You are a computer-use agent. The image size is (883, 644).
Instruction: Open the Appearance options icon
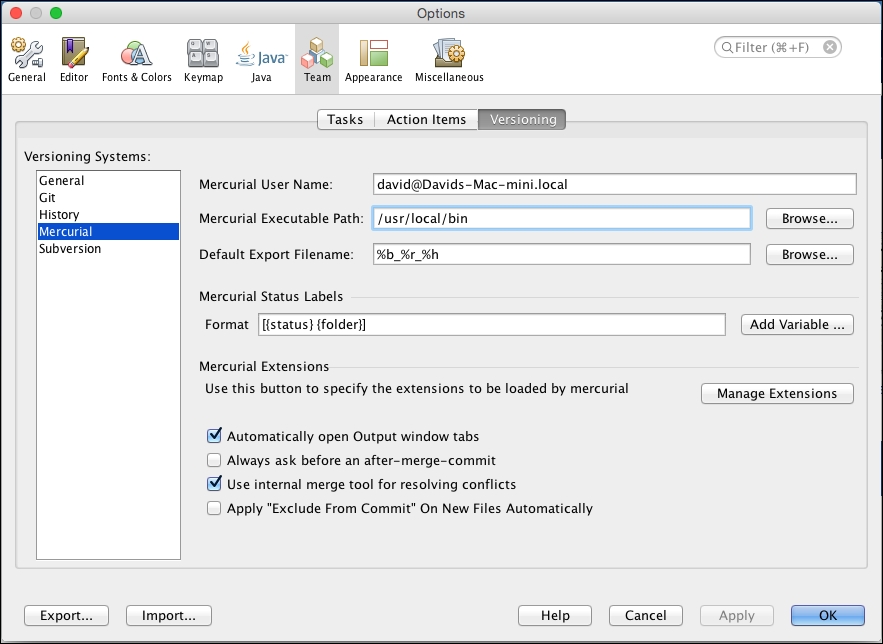tap(373, 57)
